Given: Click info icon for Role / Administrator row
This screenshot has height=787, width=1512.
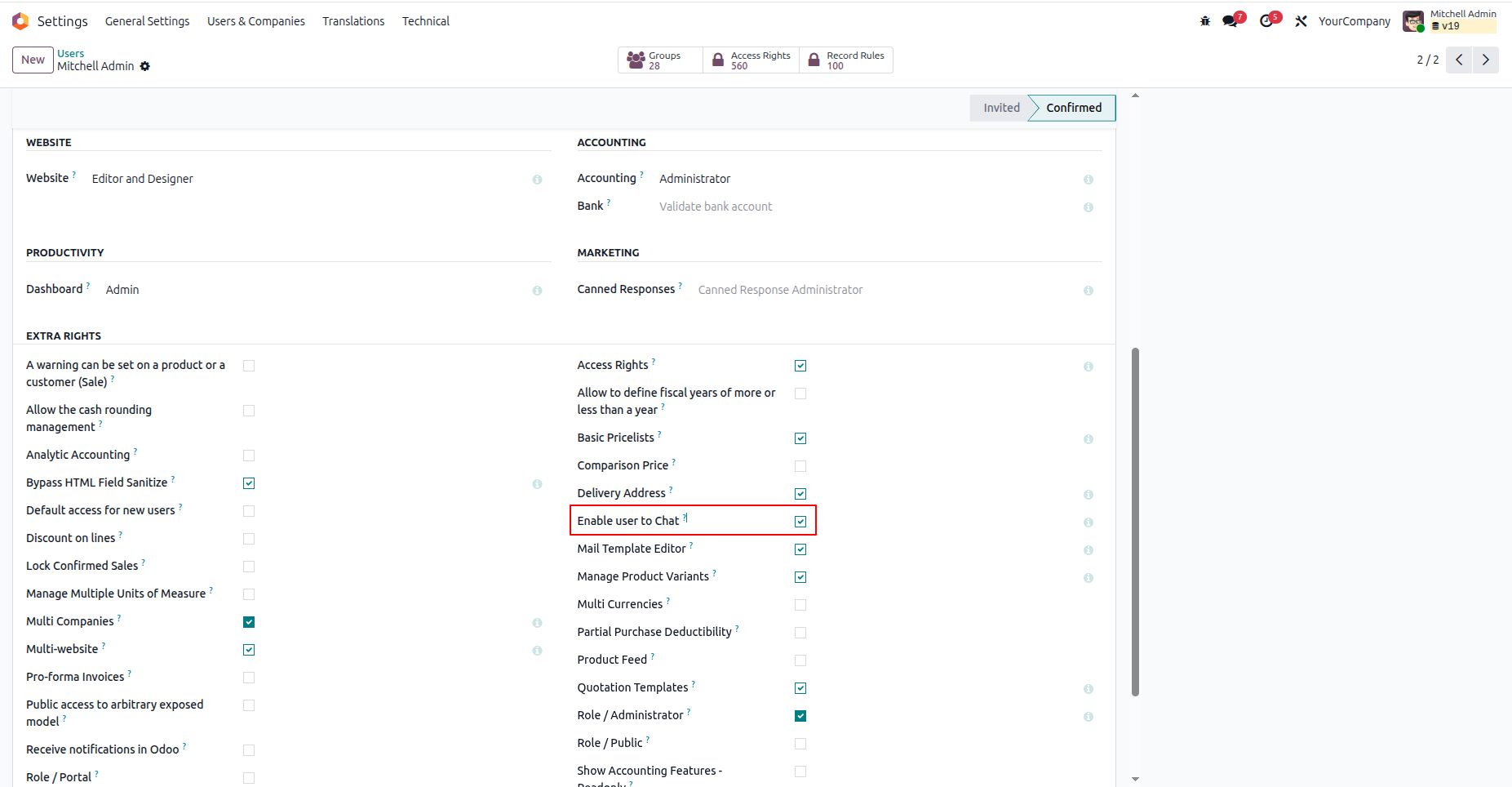Looking at the screenshot, I should pyautogui.click(x=1089, y=717).
